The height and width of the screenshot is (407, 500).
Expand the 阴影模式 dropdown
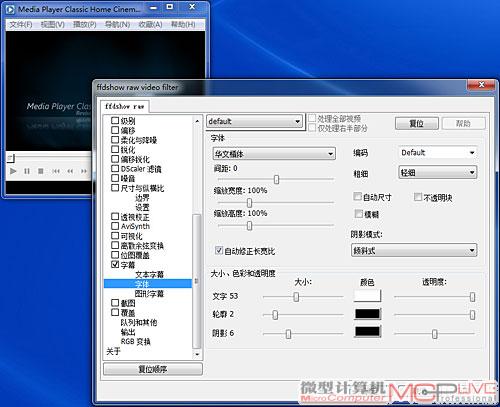(x=414, y=250)
